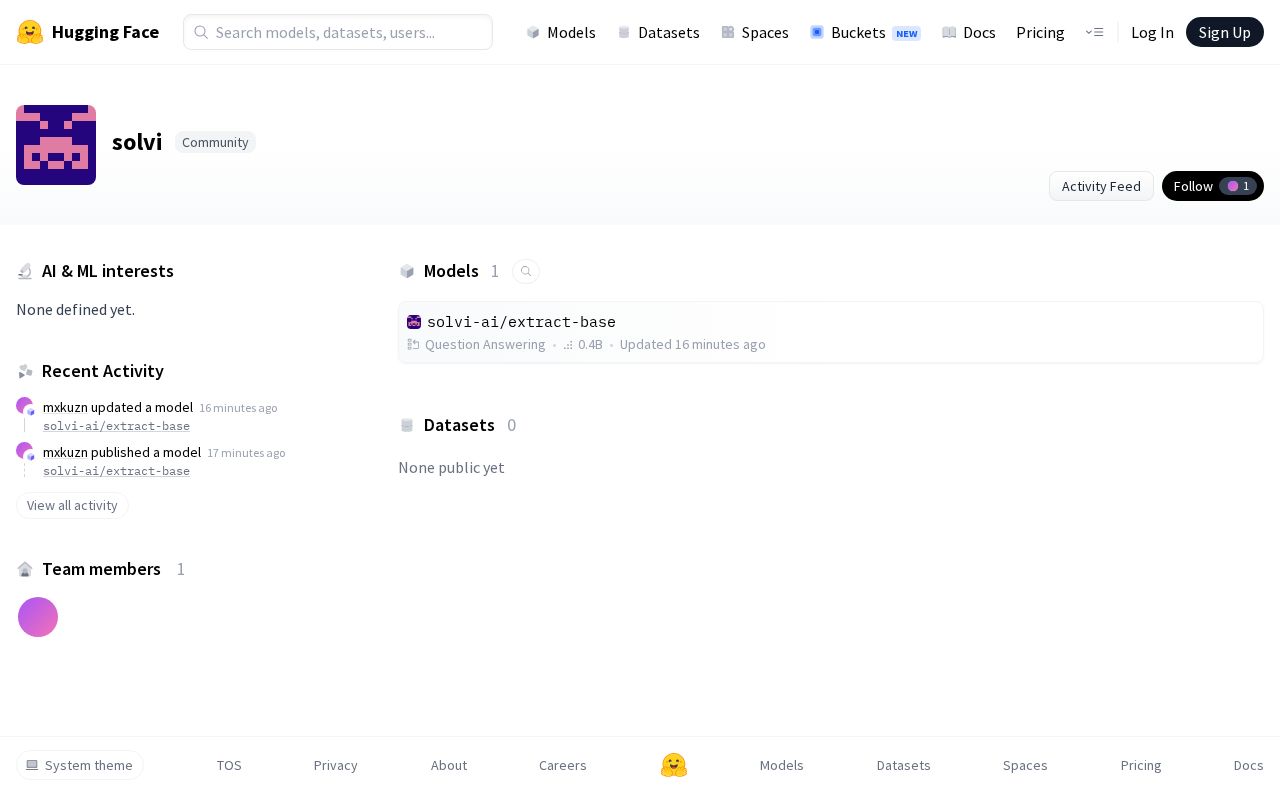
Task: Go to Pricing in the top navigation
Action: pyautogui.click(x=1040, y=32)
